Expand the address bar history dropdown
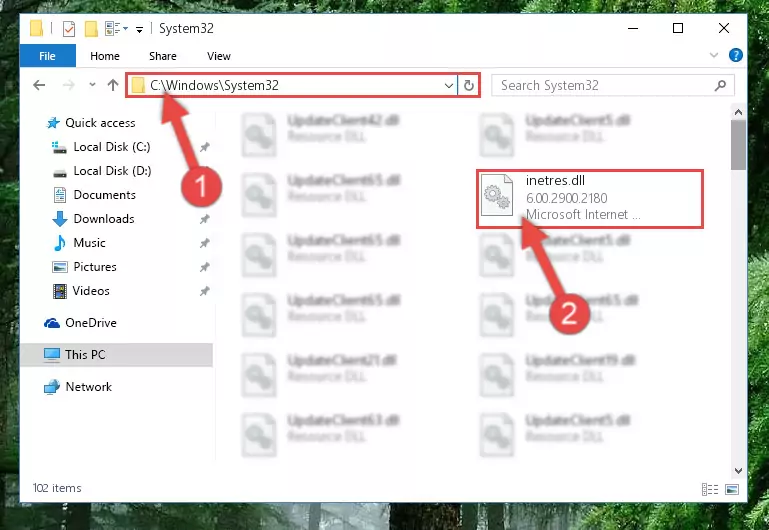The height and width of the screenshot is (530, 769). click(x=449, y=86)
